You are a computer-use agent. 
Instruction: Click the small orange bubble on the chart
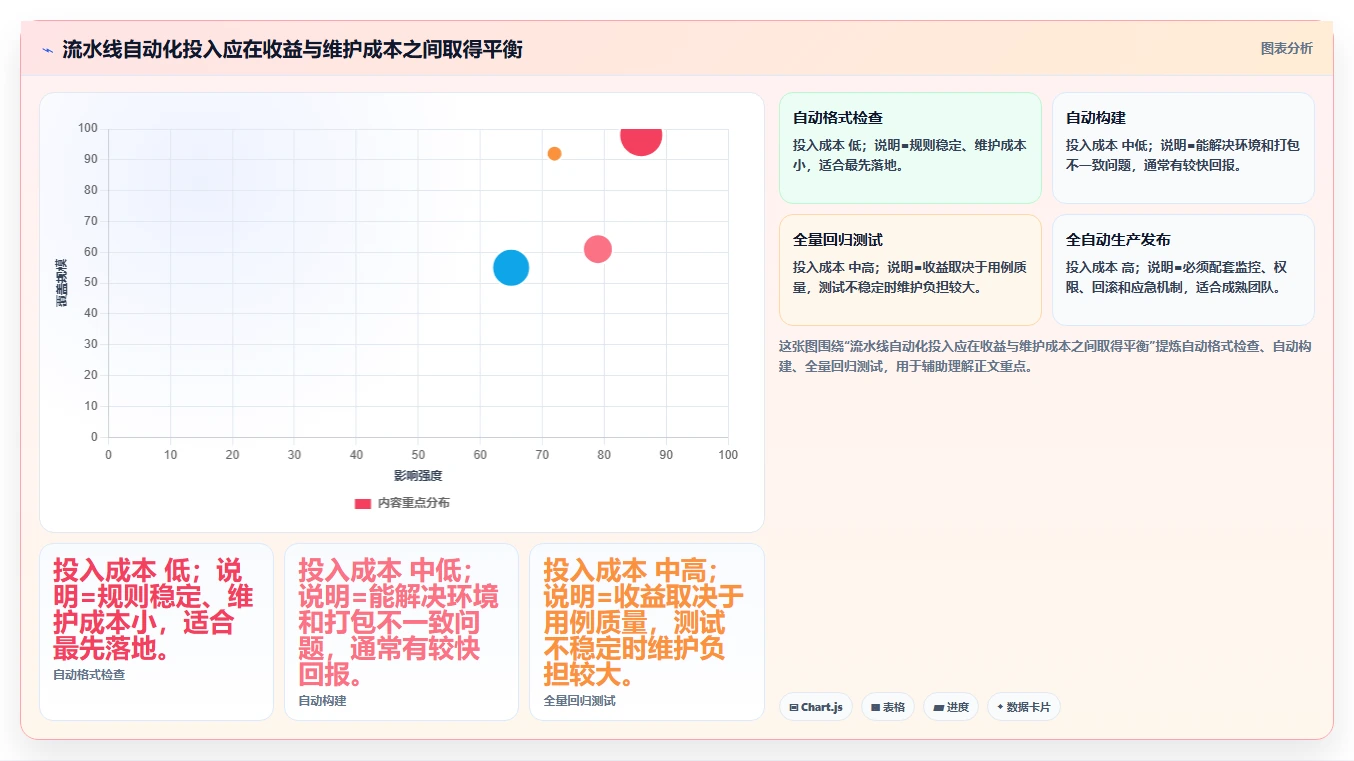pyautogui.click(x=554, y=153)
